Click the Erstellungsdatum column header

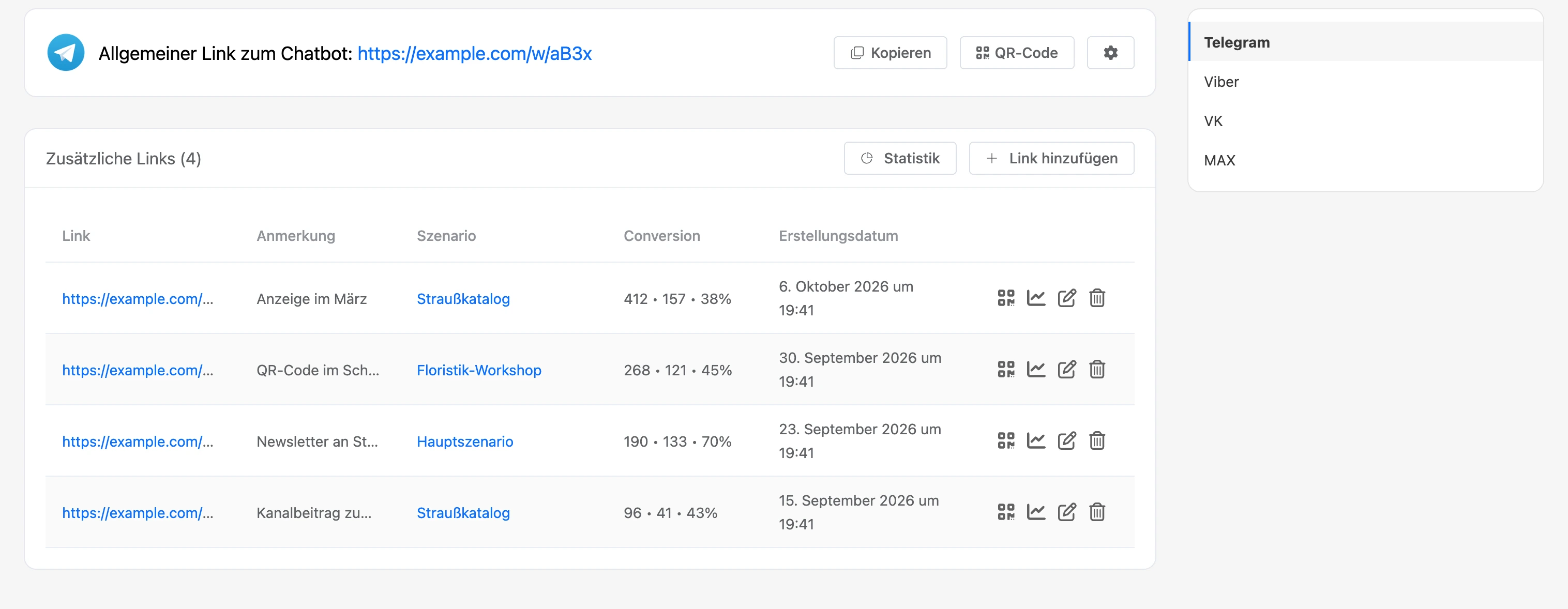838,235
